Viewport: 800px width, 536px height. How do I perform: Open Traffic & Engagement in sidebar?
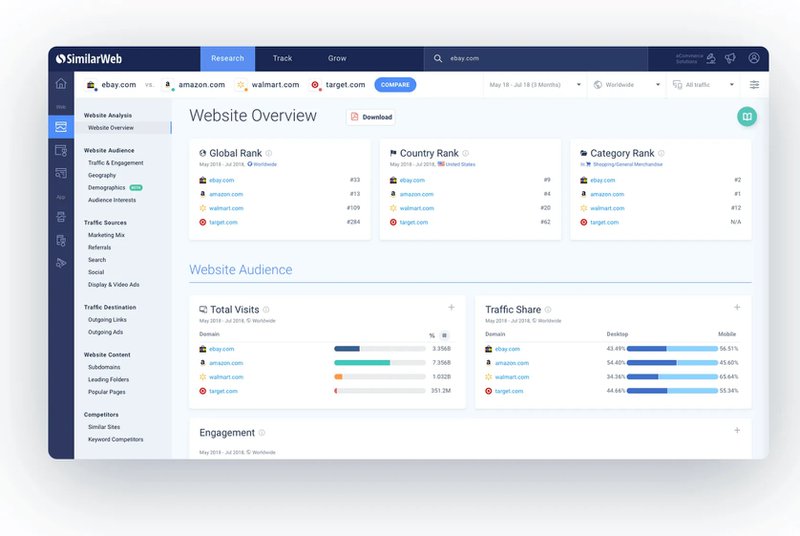pyautogui.click(x=115, y=162)
